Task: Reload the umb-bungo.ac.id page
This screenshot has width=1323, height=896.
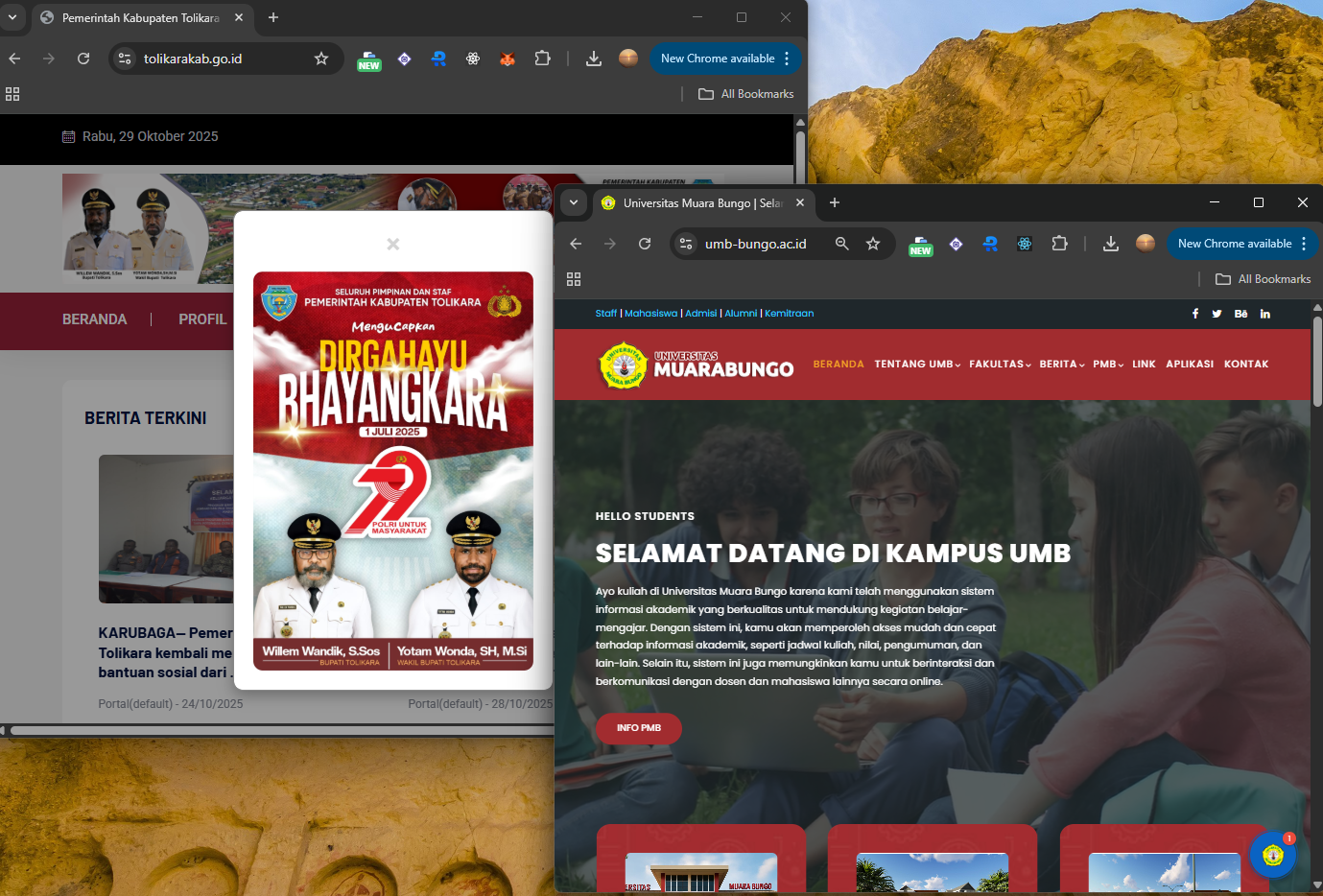Action: pyautogui.click(x=645, y=244)
